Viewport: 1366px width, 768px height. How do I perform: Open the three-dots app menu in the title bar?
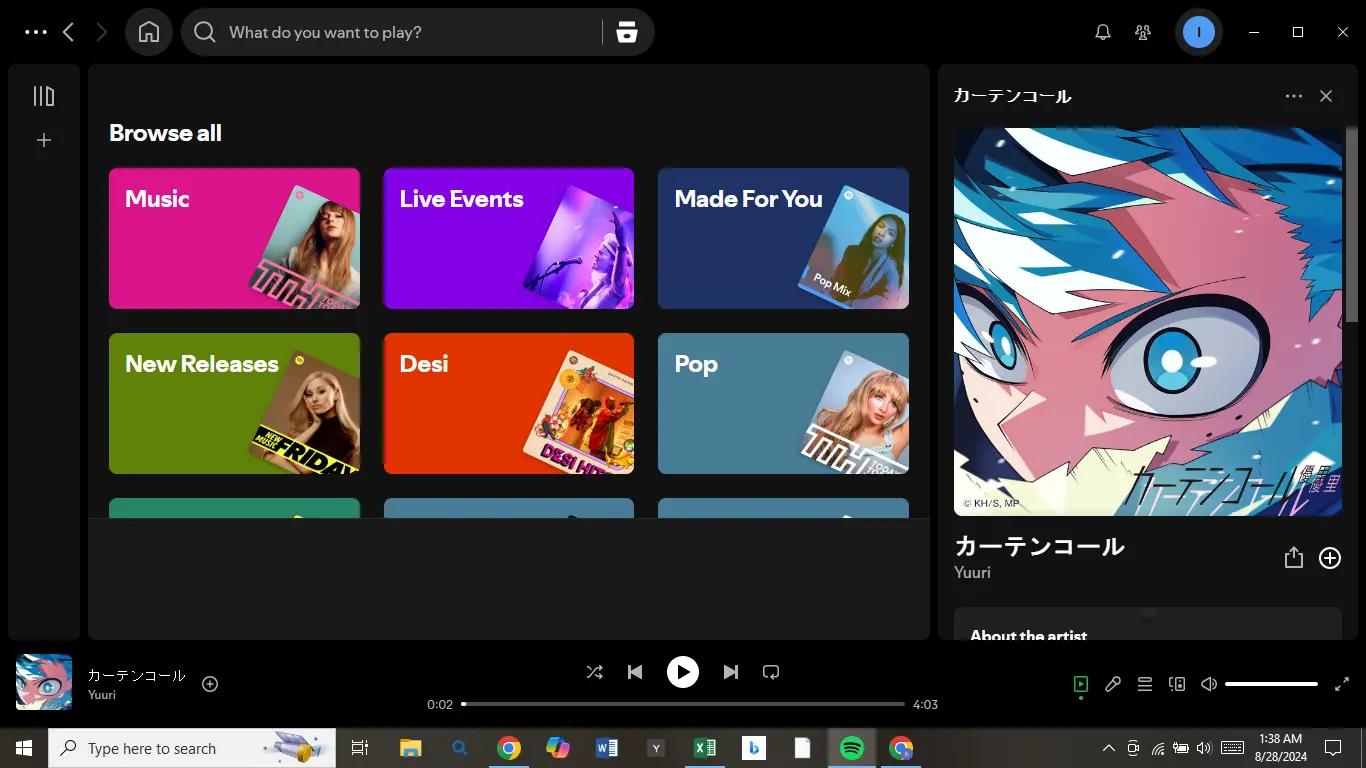click(36, 32)
